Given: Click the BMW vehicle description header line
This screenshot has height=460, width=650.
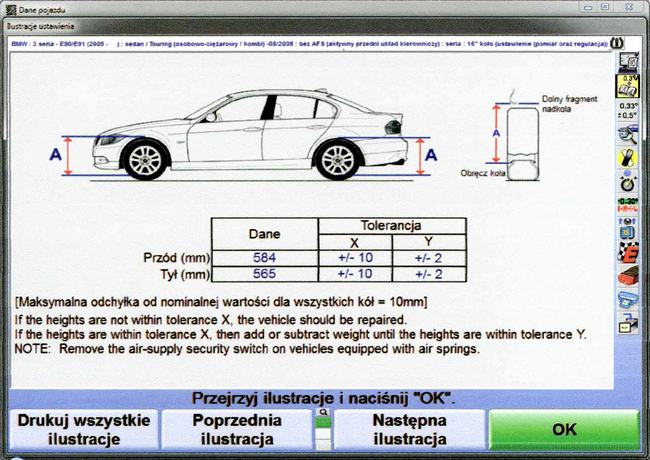Looking at the screenshot, I should click(300, 45).
